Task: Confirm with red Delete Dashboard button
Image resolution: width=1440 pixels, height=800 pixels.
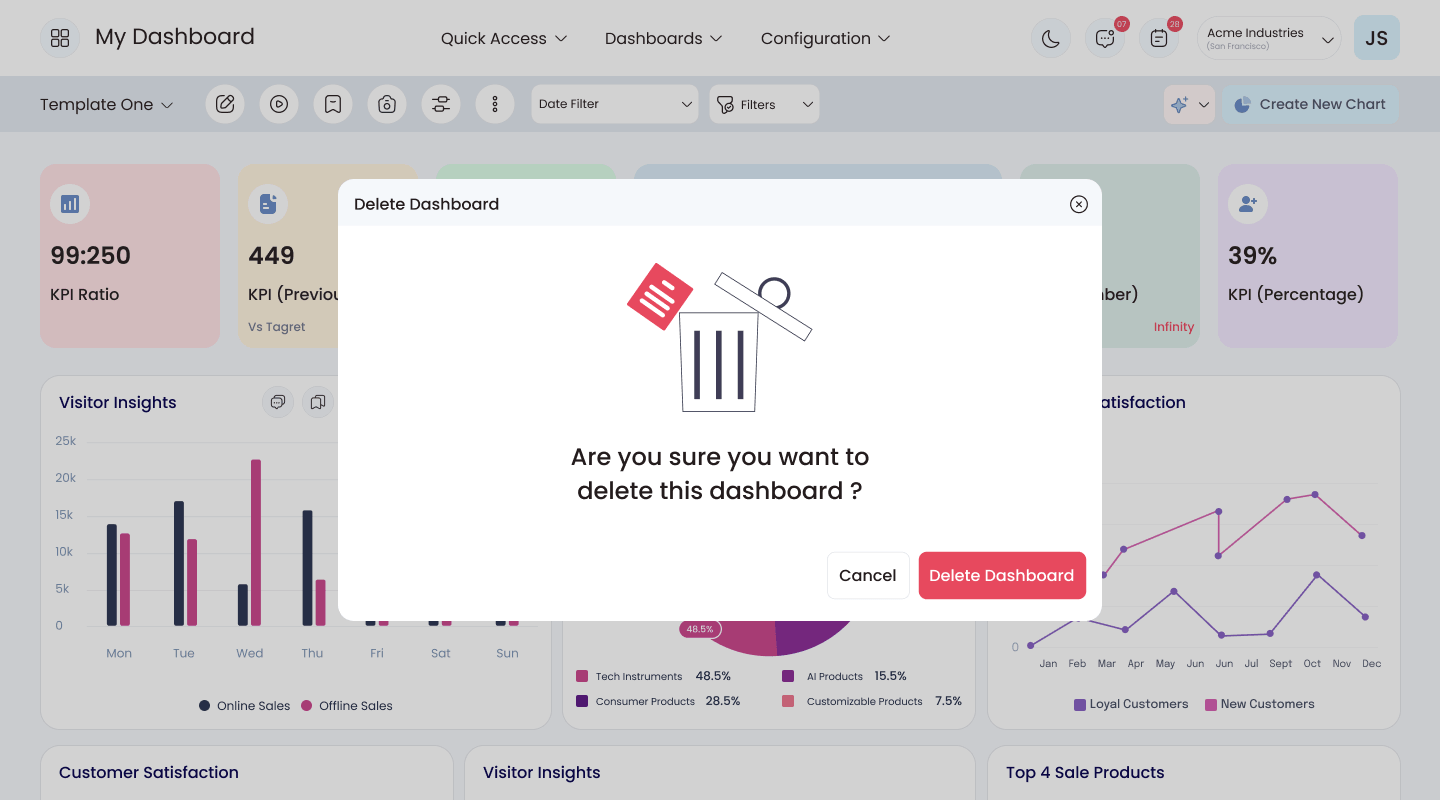Action: [x=1002, y=575]
